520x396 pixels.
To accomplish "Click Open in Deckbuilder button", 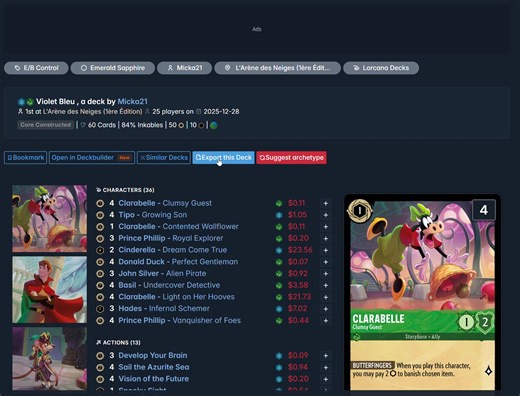I will 92,158.
